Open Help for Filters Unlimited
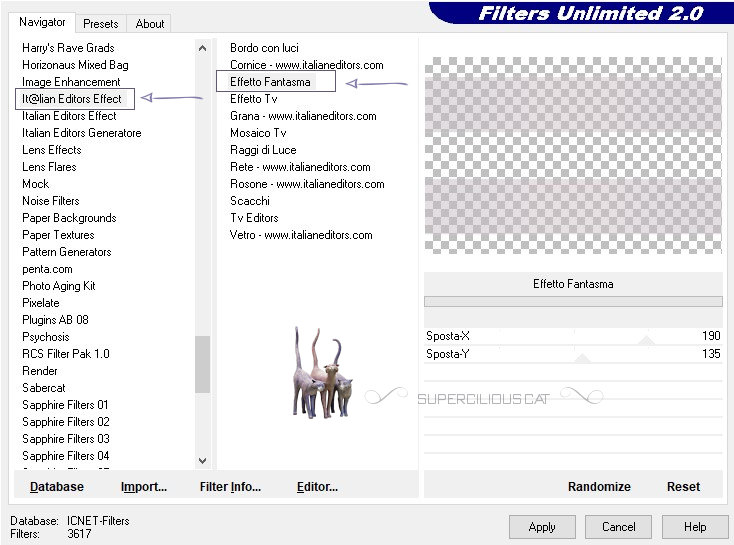This screenshot has width=734, height=545. click(695, 527)
